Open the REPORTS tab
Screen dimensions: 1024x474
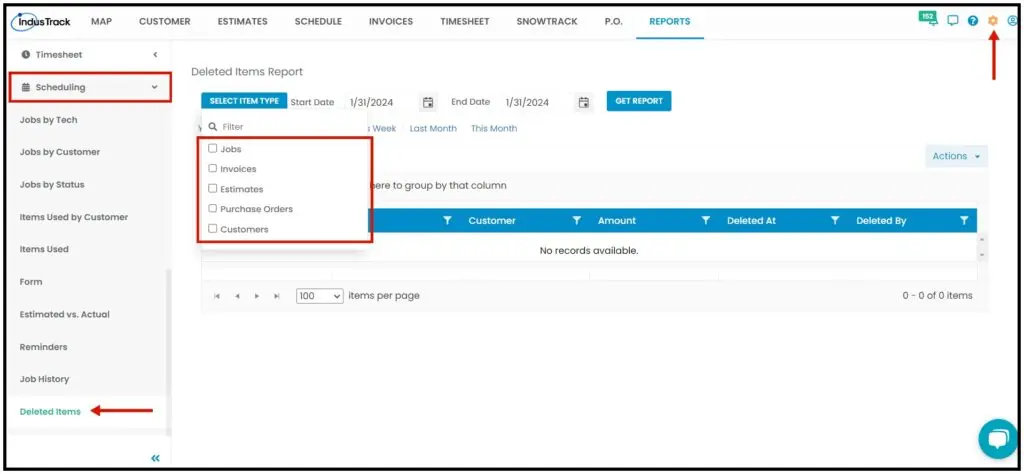coord(669,22)
